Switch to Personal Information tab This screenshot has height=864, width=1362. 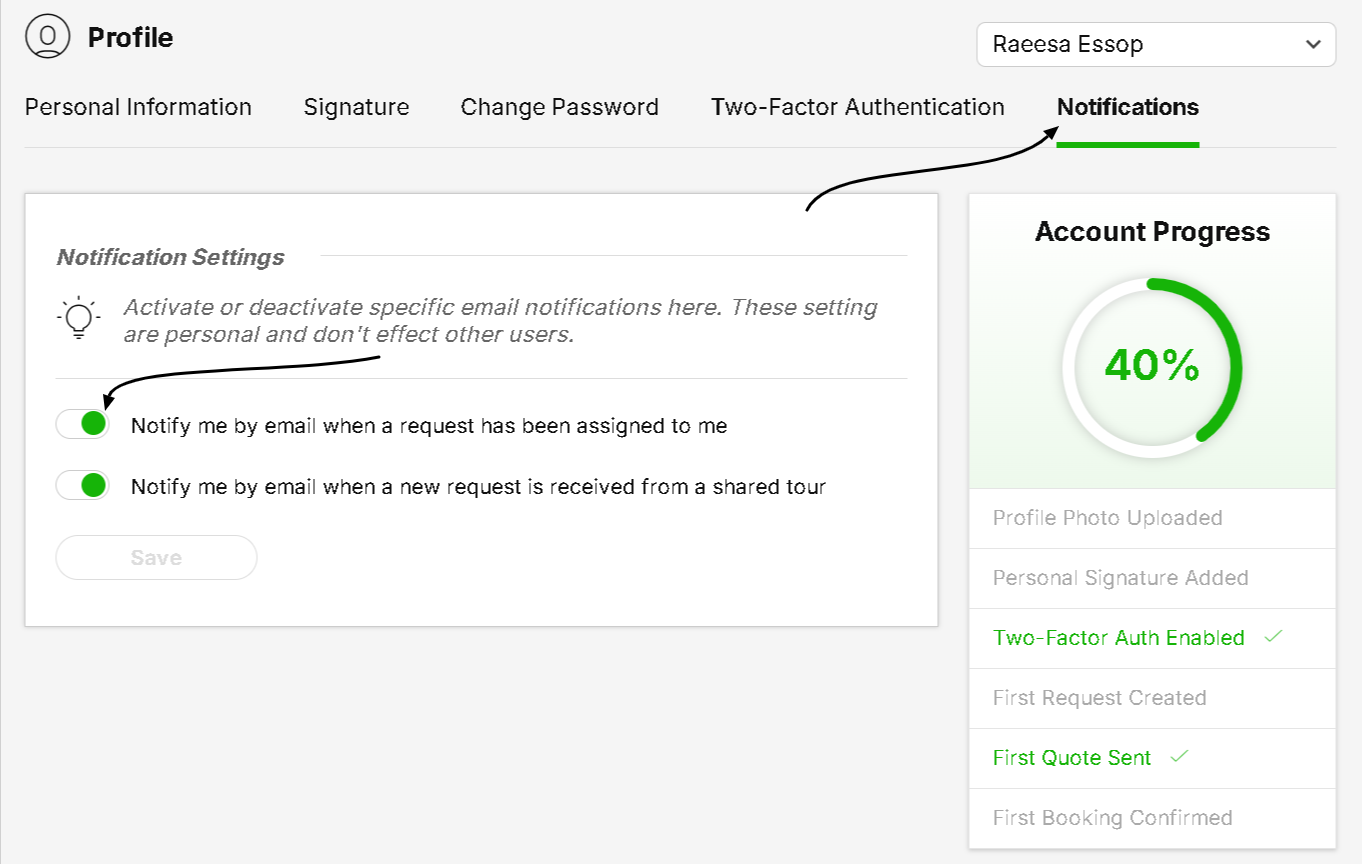coord(138,107)
